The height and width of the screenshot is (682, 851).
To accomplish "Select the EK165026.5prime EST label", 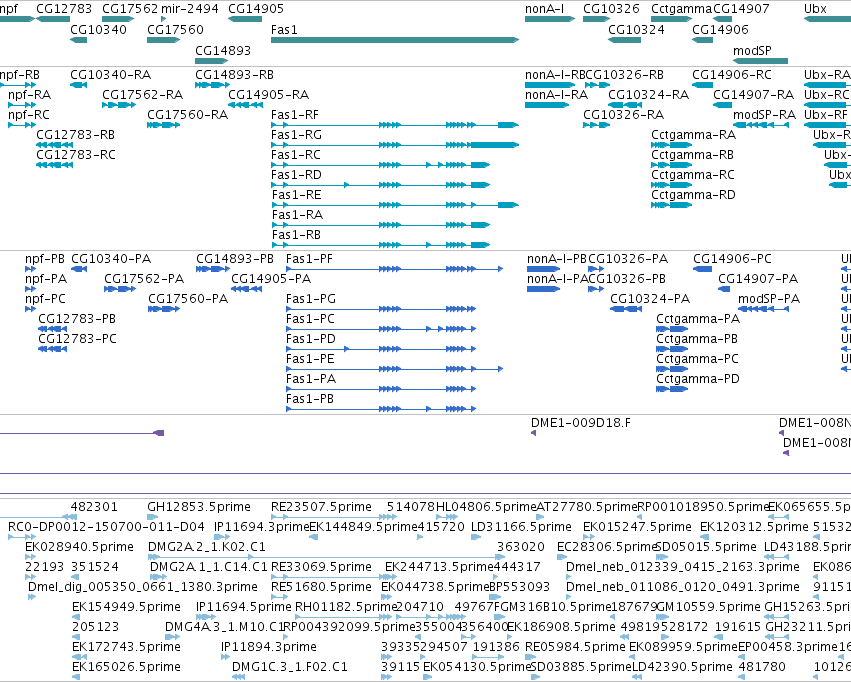I will tap(126, 667).
